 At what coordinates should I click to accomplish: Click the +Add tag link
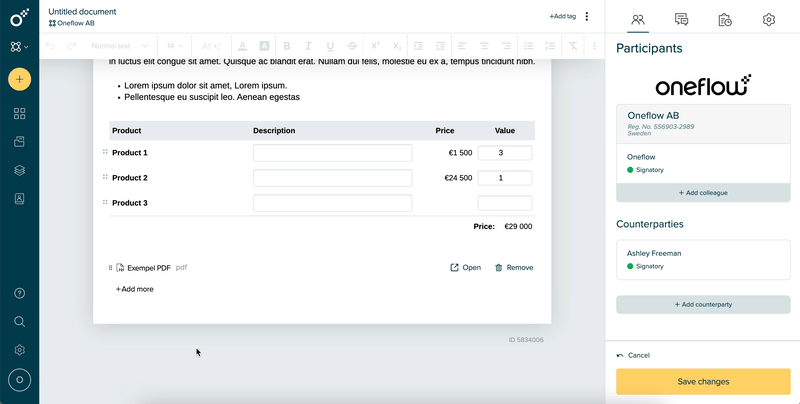click(x=562, y=16)
